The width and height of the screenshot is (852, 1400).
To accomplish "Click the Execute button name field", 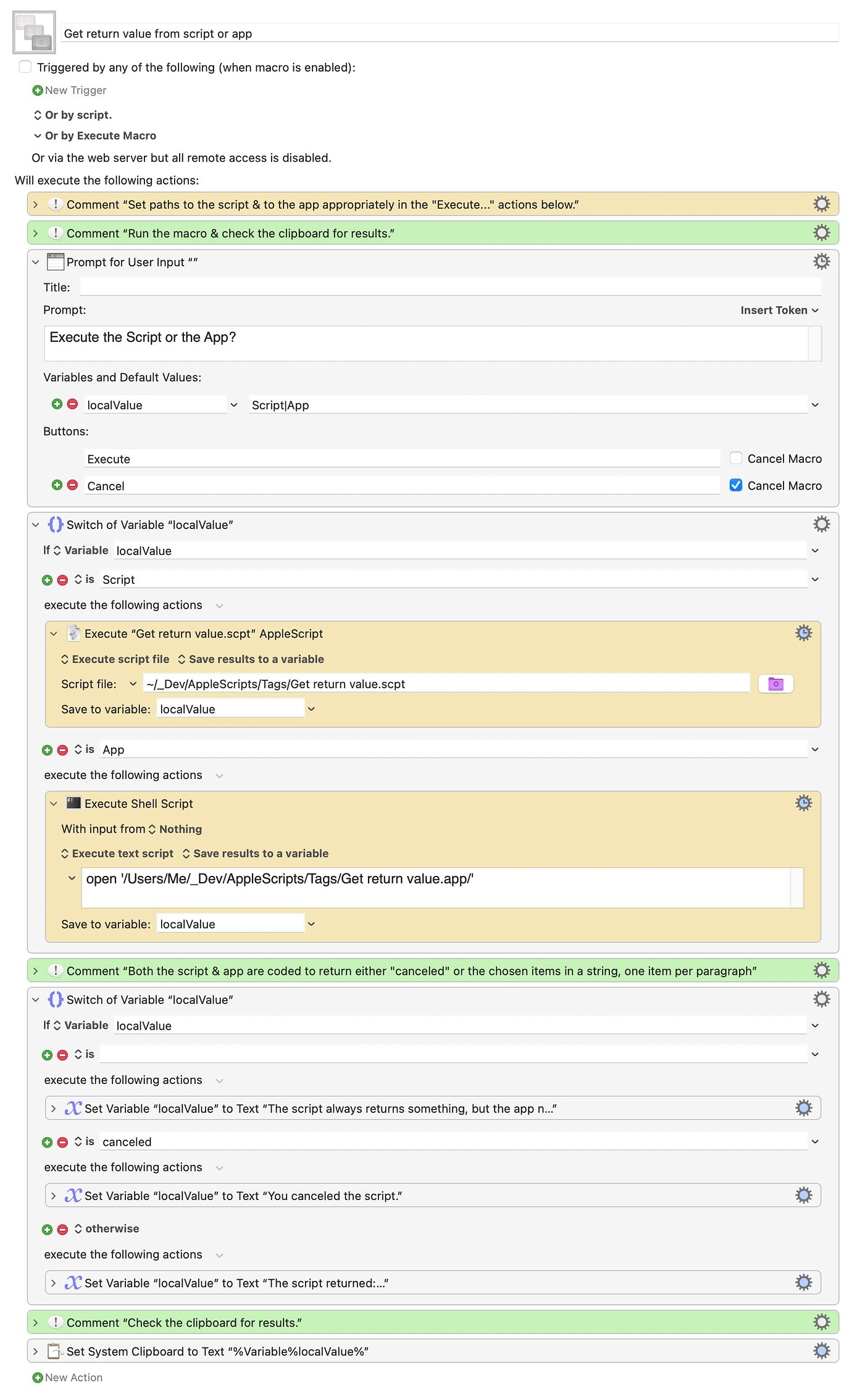I will 402,459.
